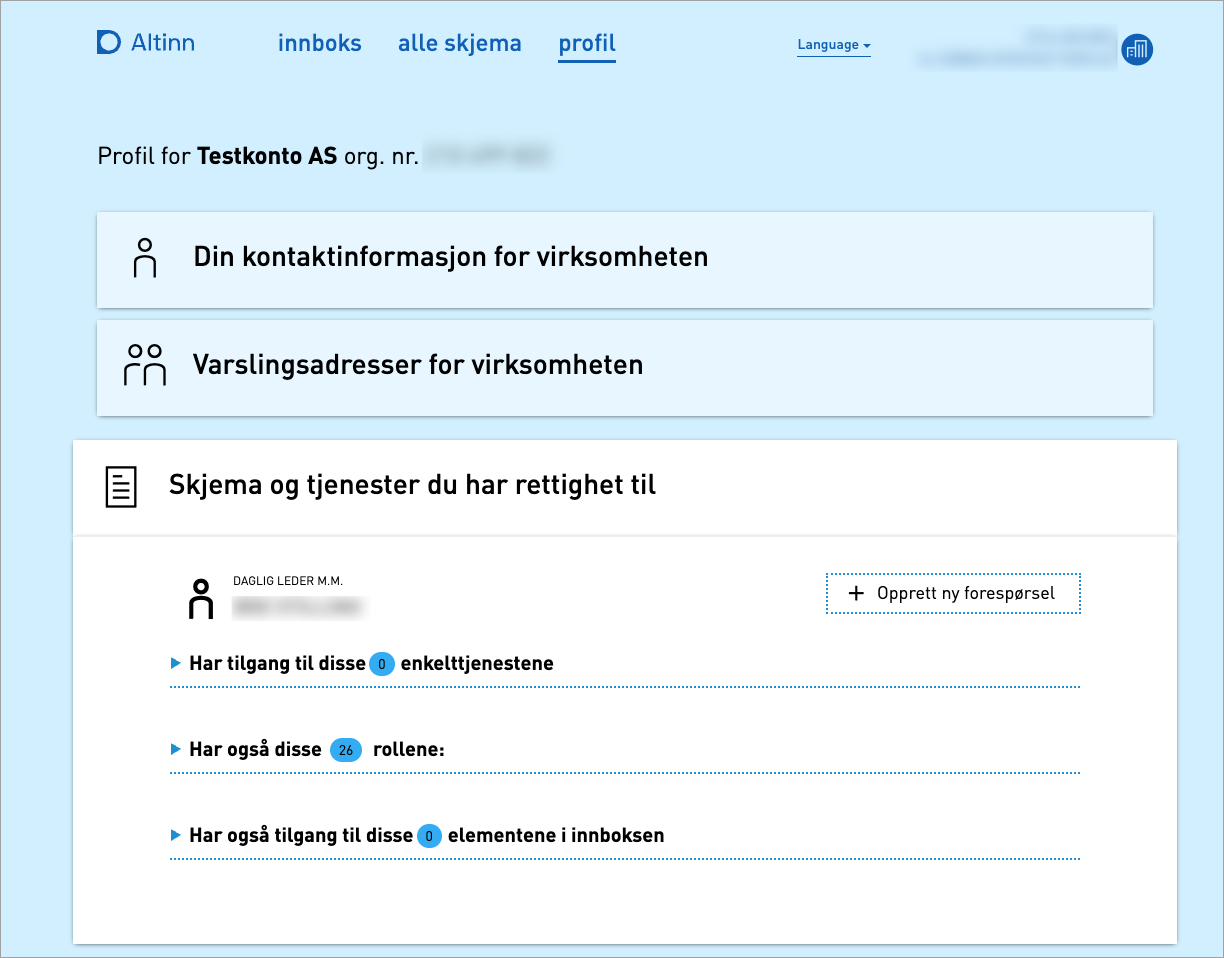Click the zero badge beside elementene i innboksen
The height and width of the screenshot is (958, 1224).
click(429, 835)
